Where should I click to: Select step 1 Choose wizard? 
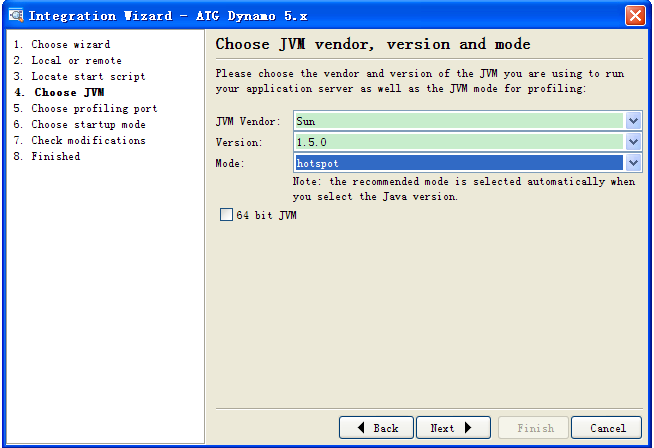tap(62, 44)
